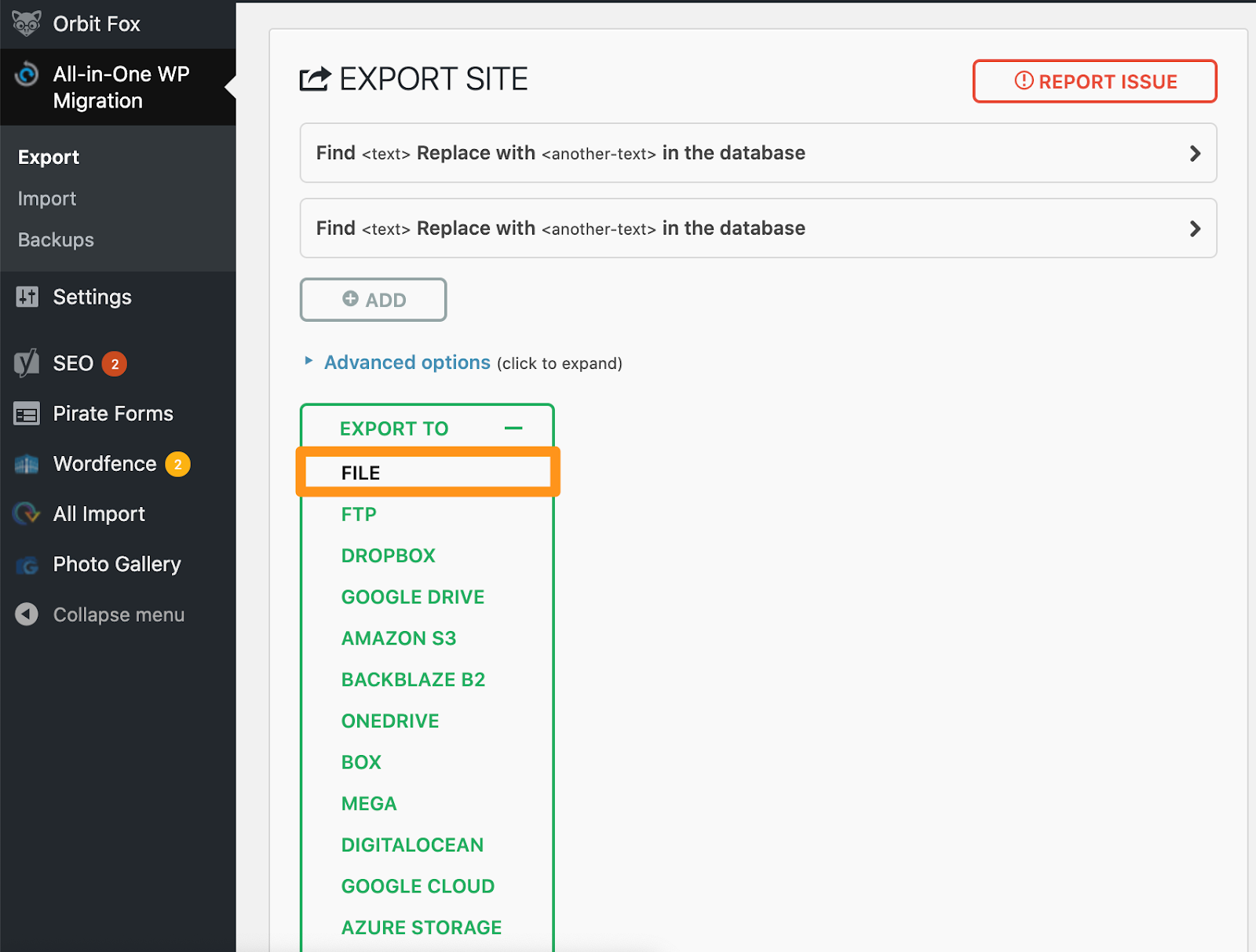Click the Export Site share icon

[x=312, y=78]
